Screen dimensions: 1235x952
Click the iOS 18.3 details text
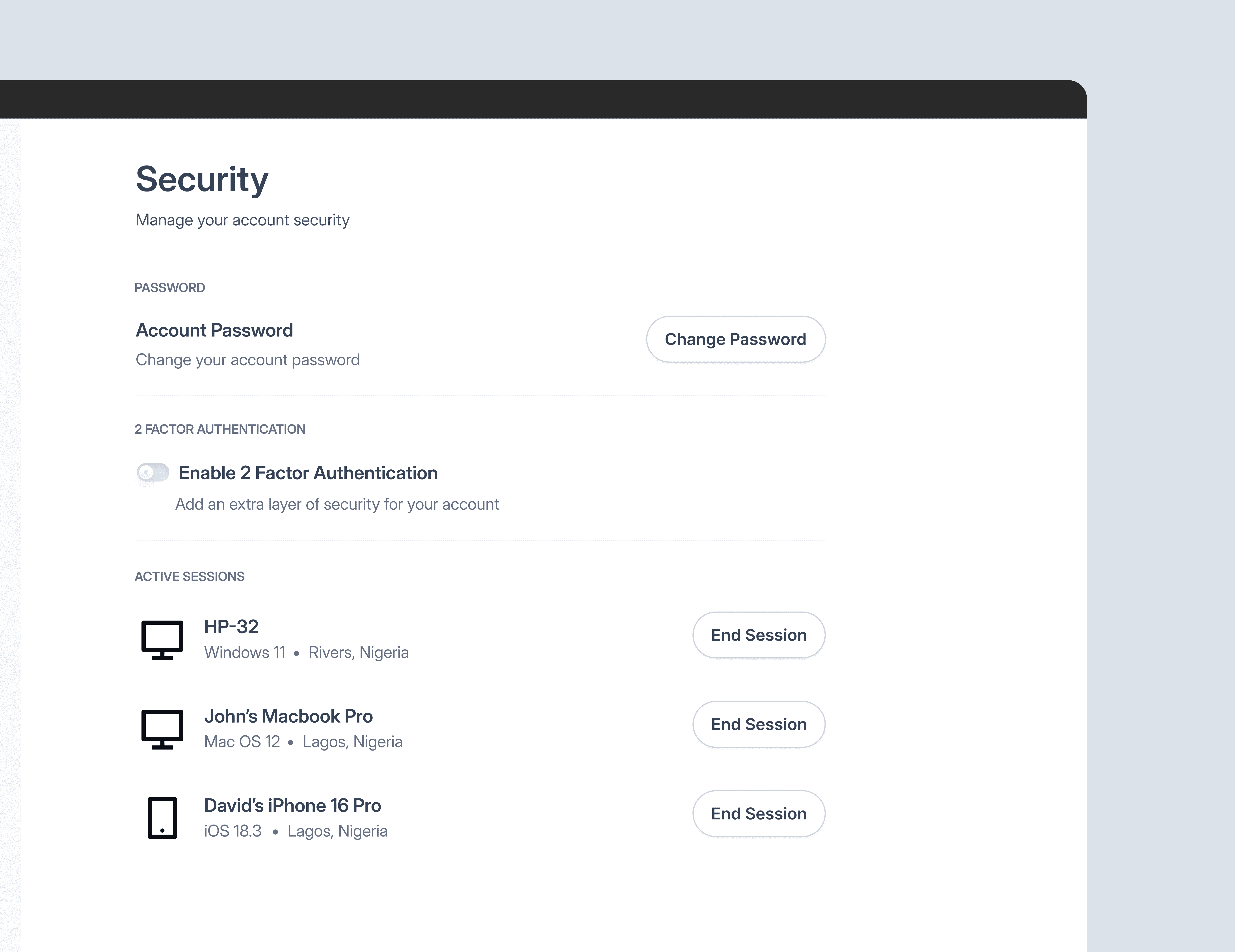tap(232, 831)
